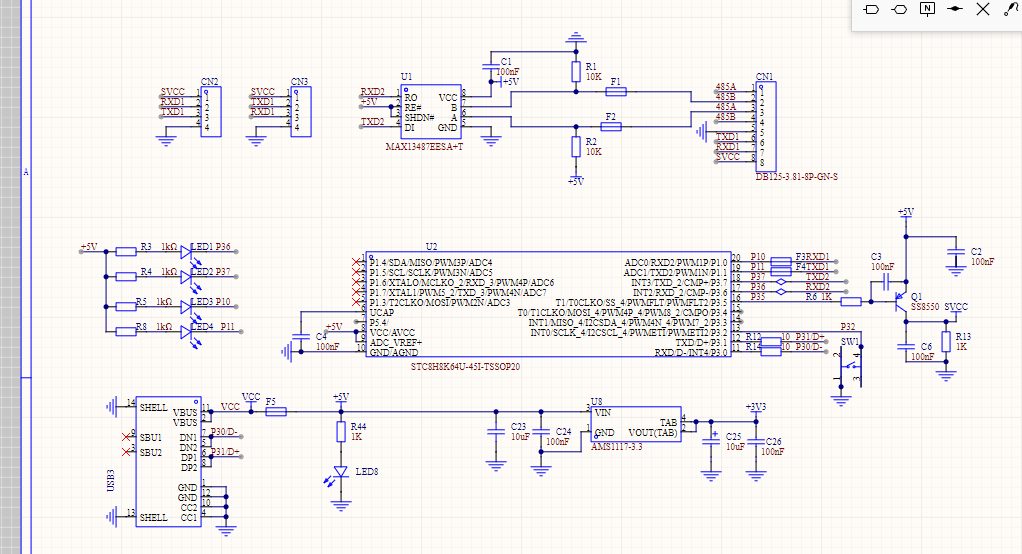Click the USB3 connector component
Screen dimensions: 1022x554
[168, 462]
